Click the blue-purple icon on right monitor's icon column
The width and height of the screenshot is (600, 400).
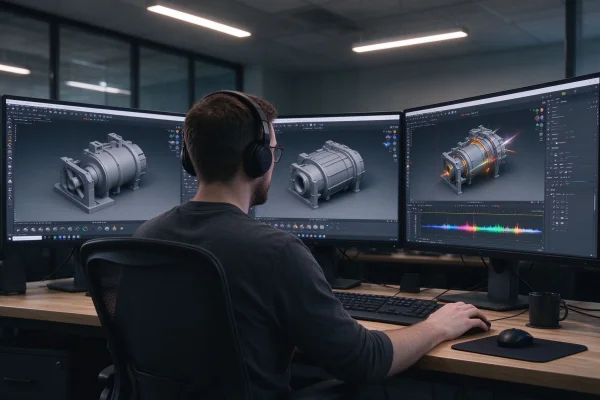pyautogui.click(x=542, y=118)
